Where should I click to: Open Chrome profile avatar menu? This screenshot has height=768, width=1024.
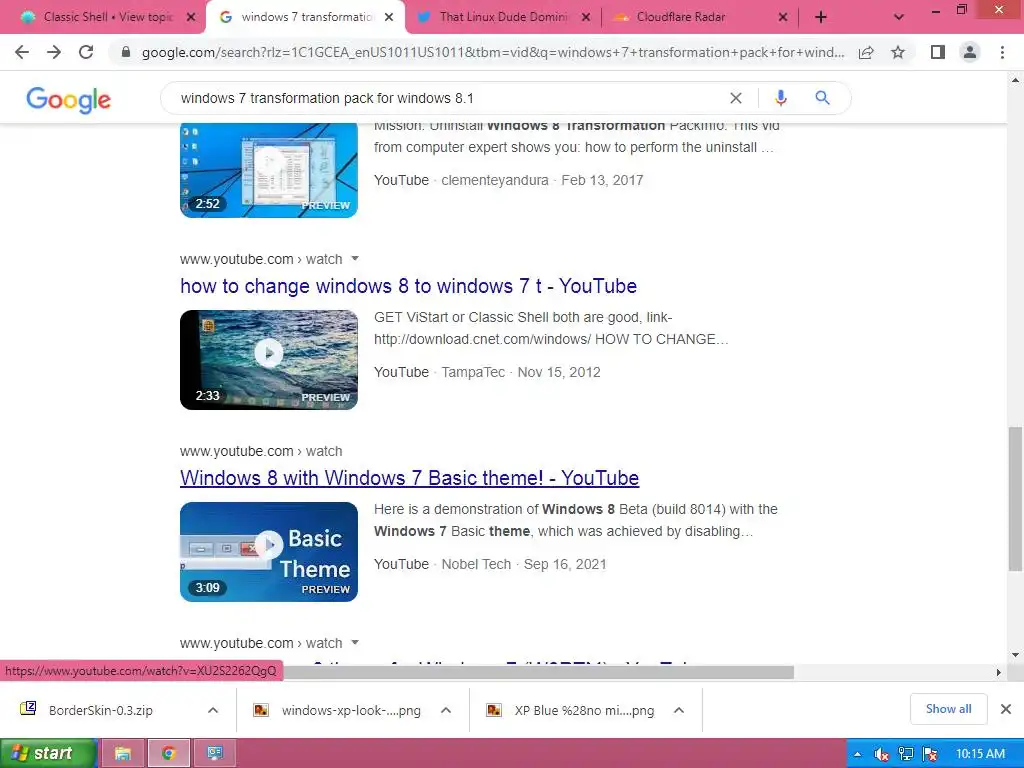coord(970,52)
